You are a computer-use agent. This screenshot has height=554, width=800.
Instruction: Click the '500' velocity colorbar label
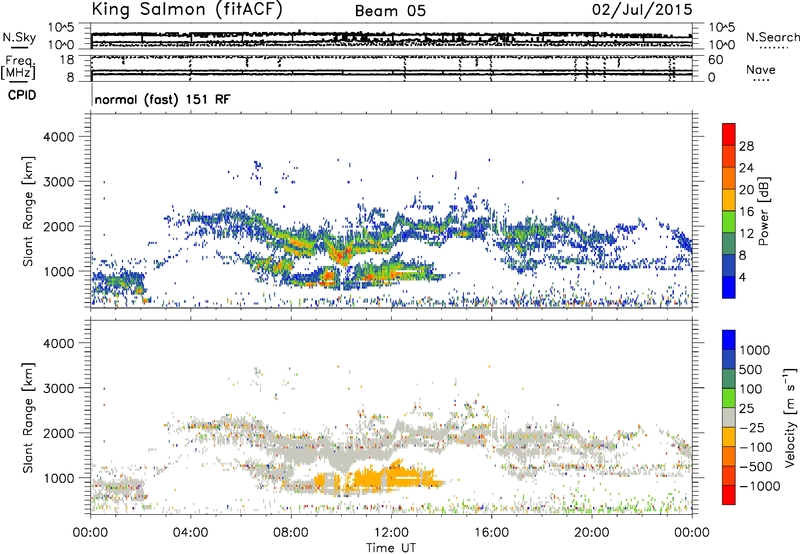pos(753,370)
